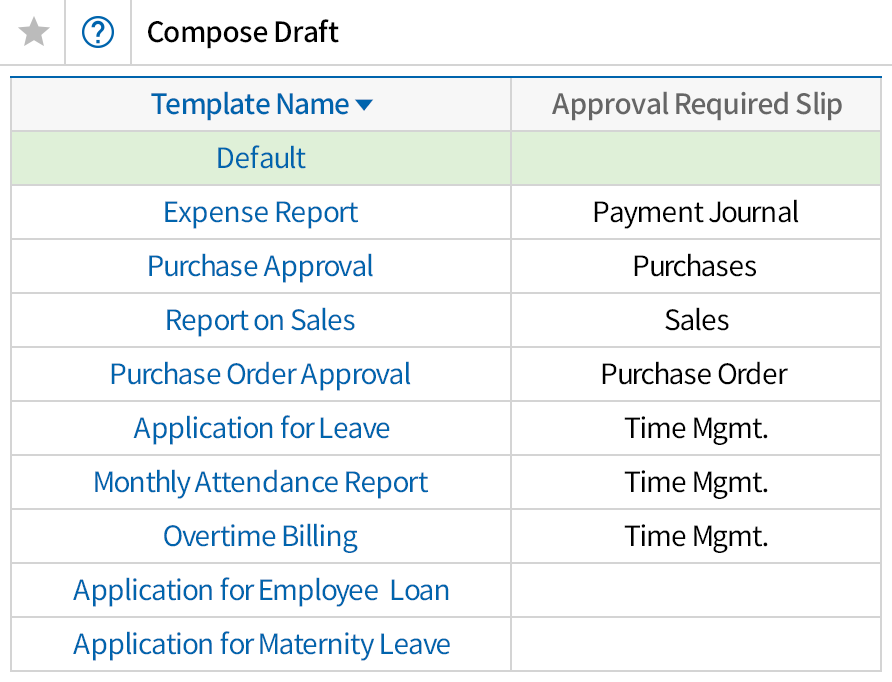Click the Purchases slip cell
This screenshot has width=892, height=682.
pyautogui.click(x=695, y=266)
